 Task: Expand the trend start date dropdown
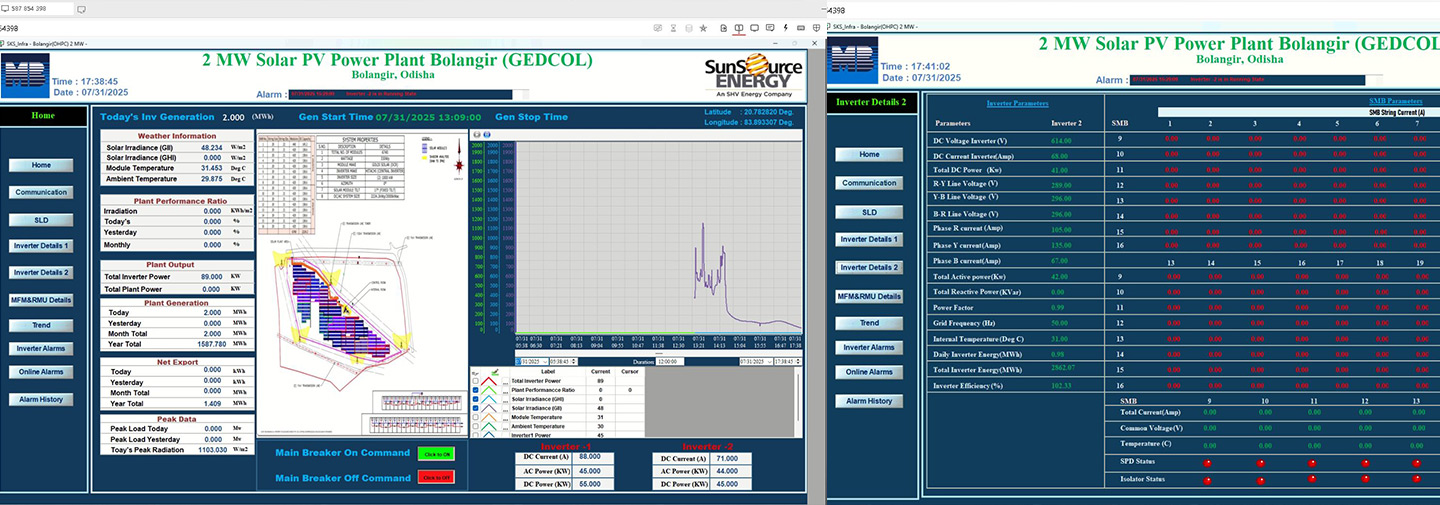tap(547, 361)
